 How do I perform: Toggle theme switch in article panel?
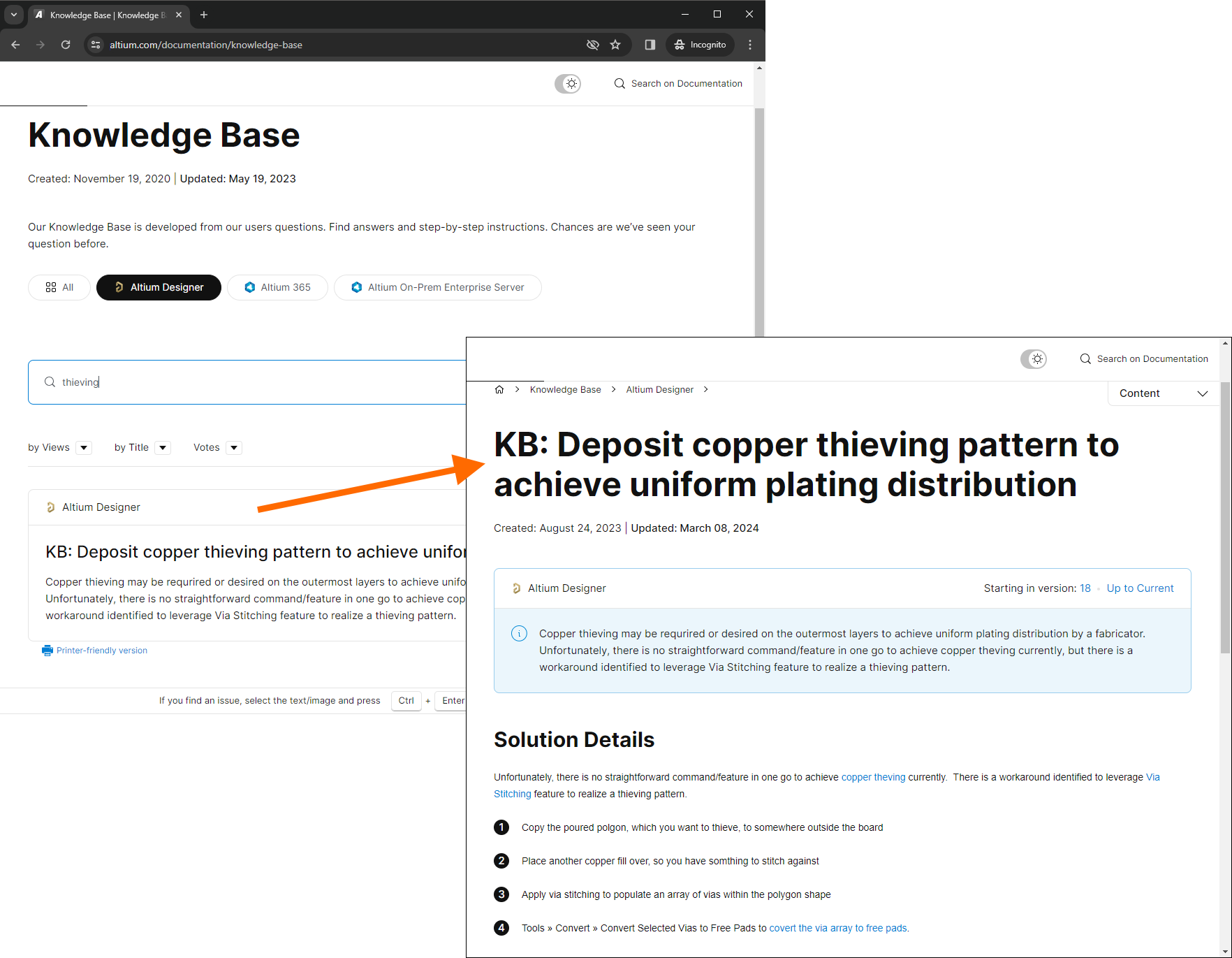coord(1034,359)
